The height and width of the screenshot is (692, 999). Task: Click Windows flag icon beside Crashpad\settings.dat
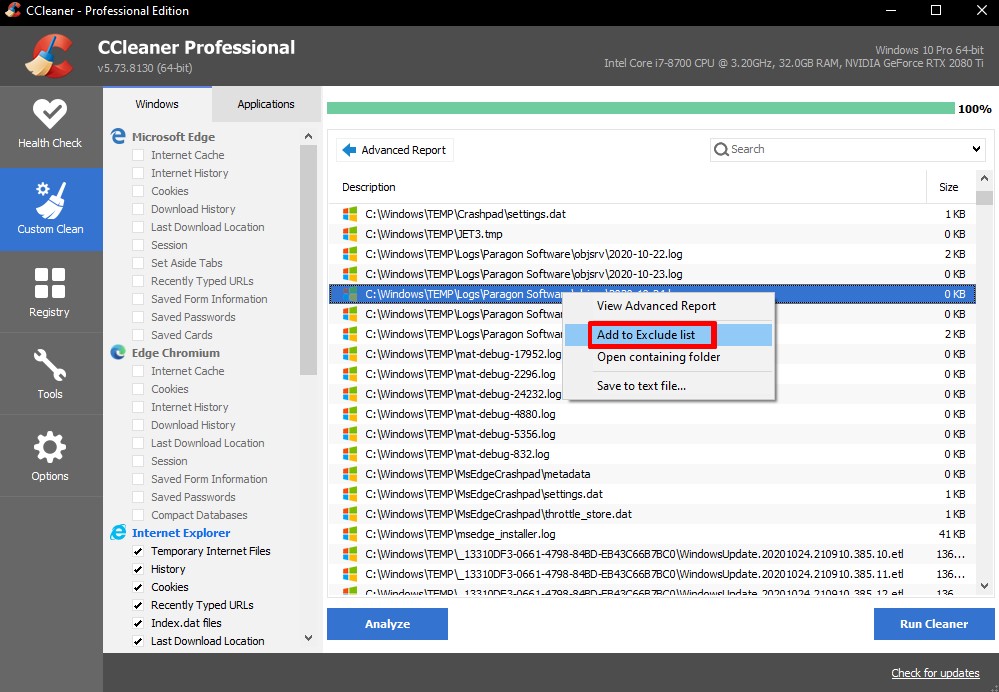click(x=350, y=214)
